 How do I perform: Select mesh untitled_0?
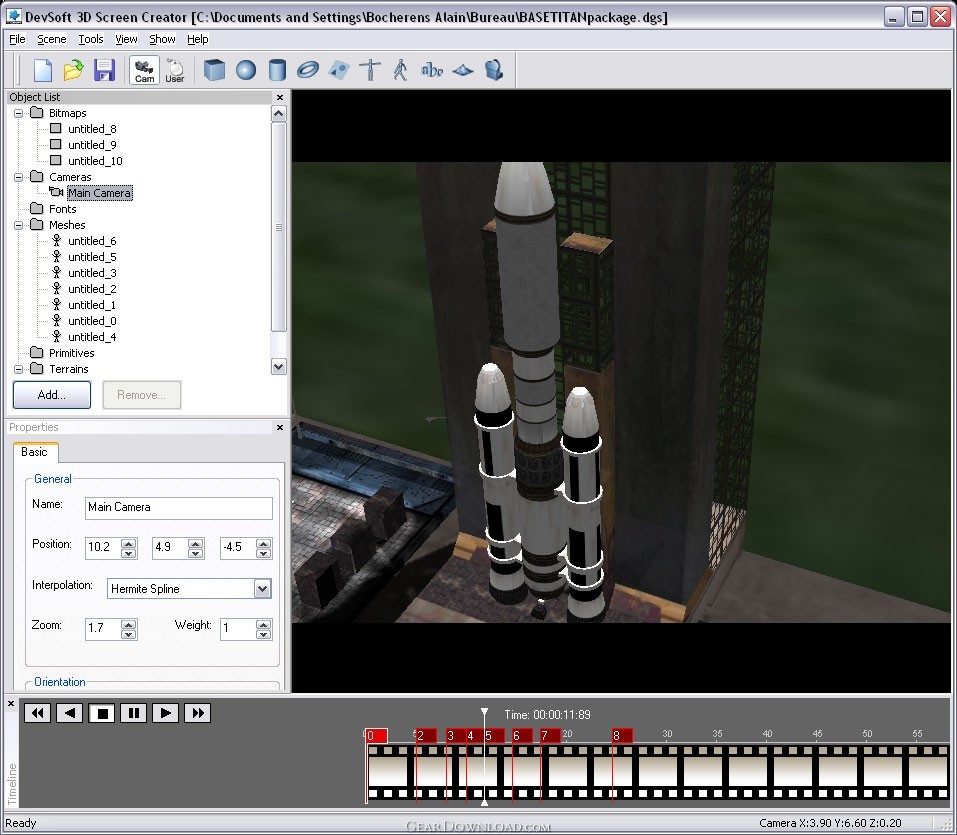click(92, 320)
